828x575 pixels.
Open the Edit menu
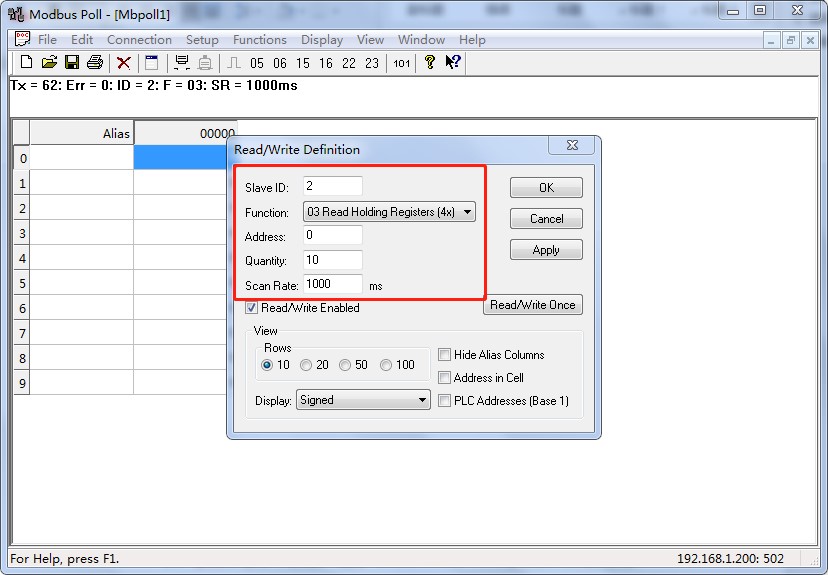[82, 40]
